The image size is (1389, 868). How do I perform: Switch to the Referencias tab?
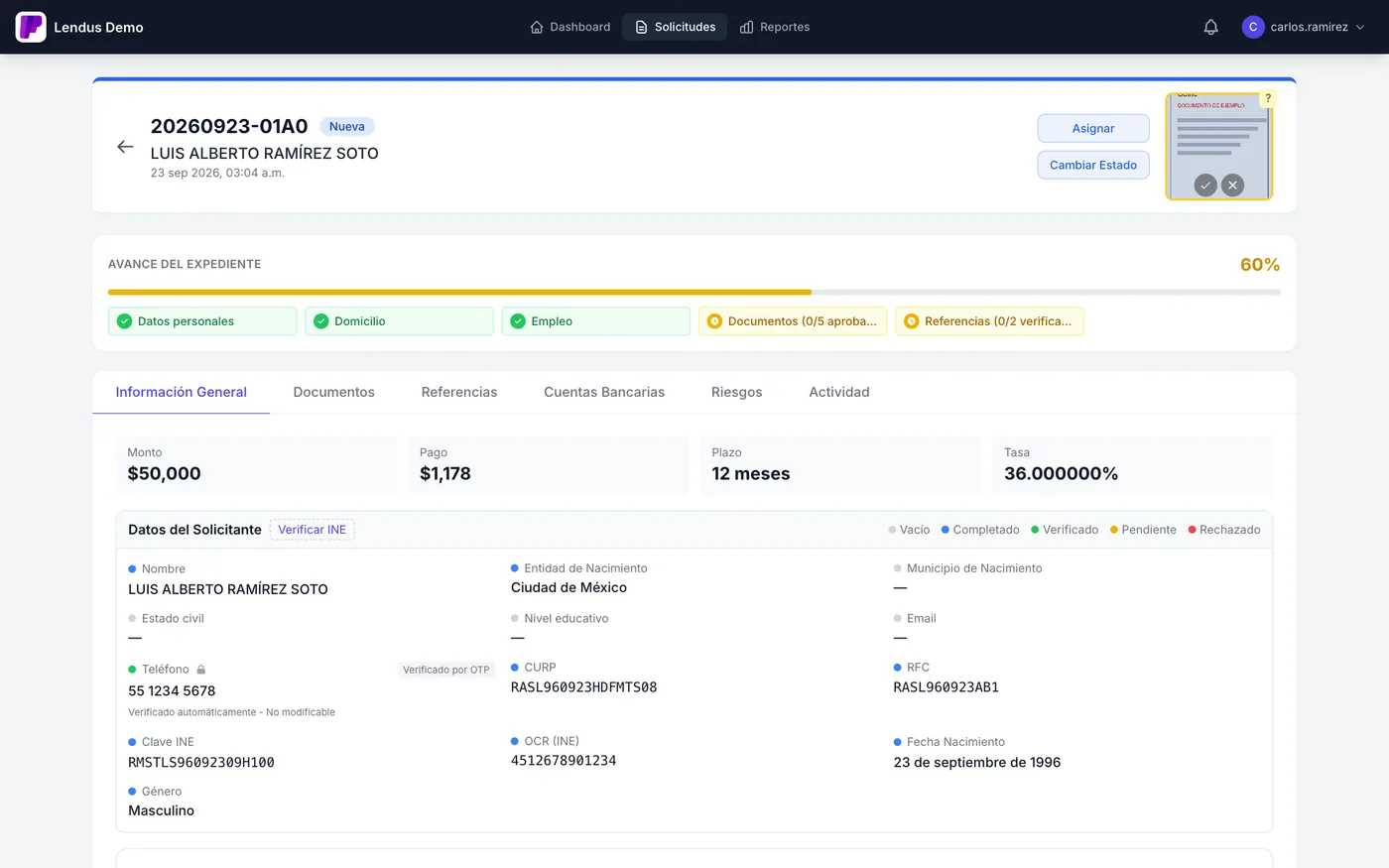click(x=459, y=392)
